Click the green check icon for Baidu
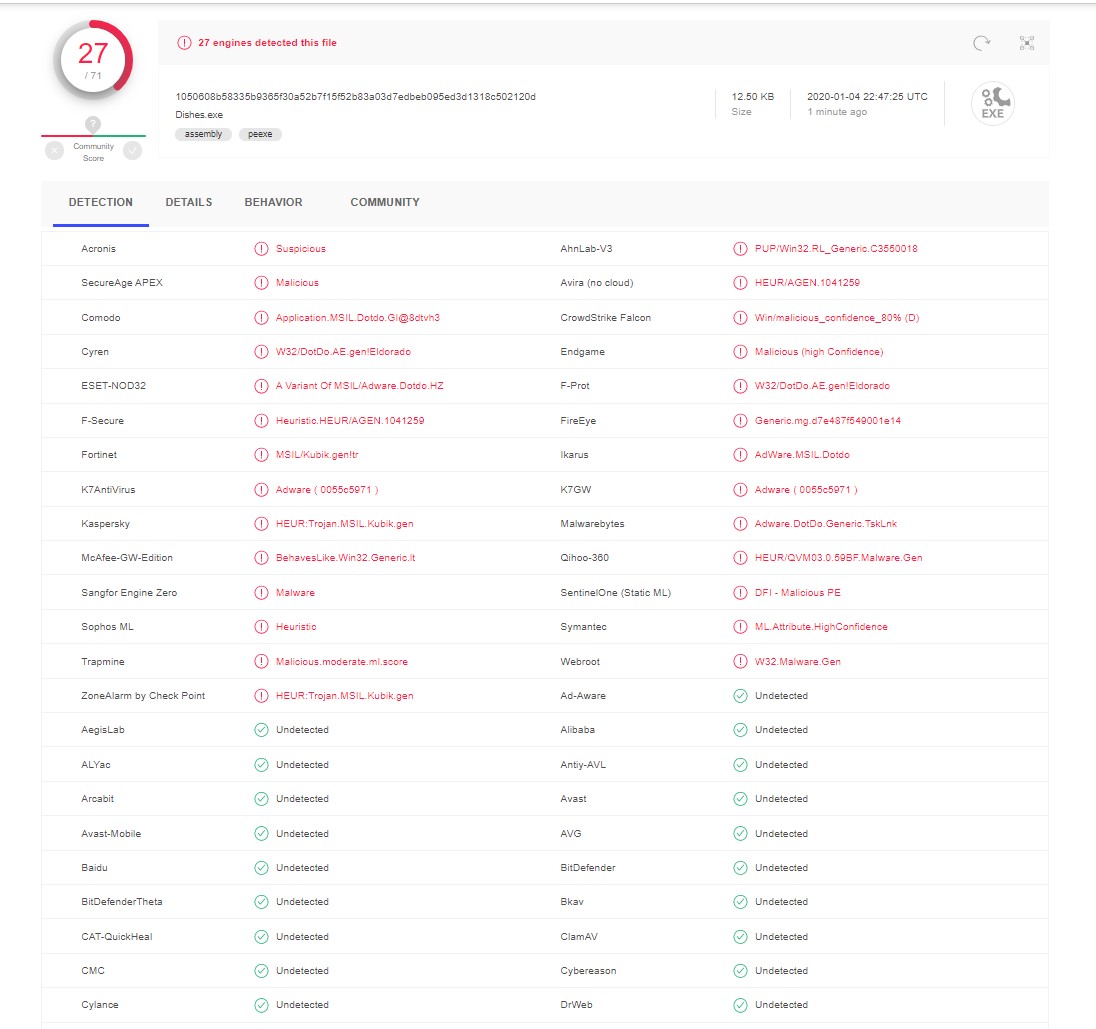This screenshot has height=1029, width=1096. coord(261,868)
